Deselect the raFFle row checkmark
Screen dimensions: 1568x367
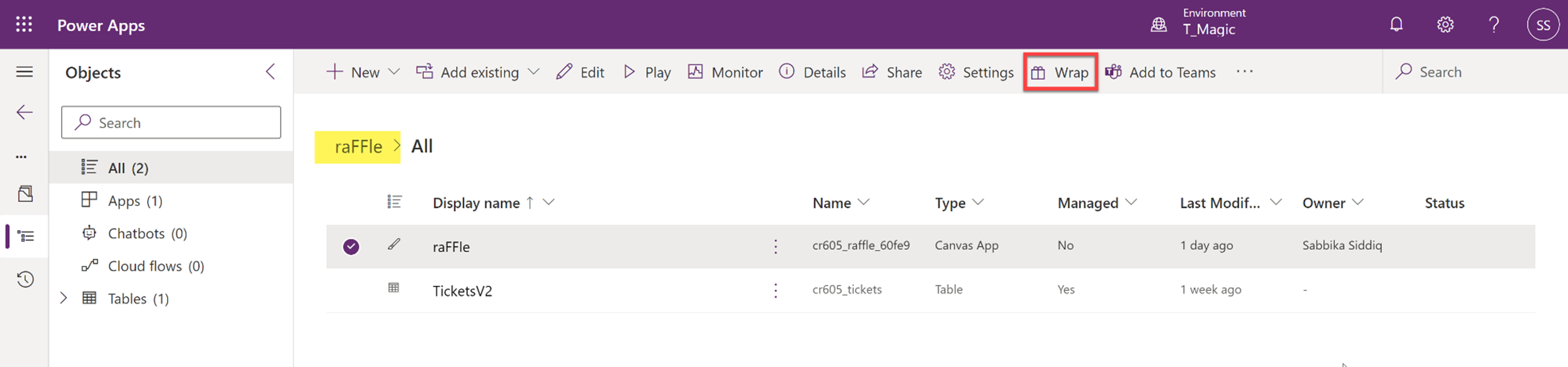coord(351,246)
